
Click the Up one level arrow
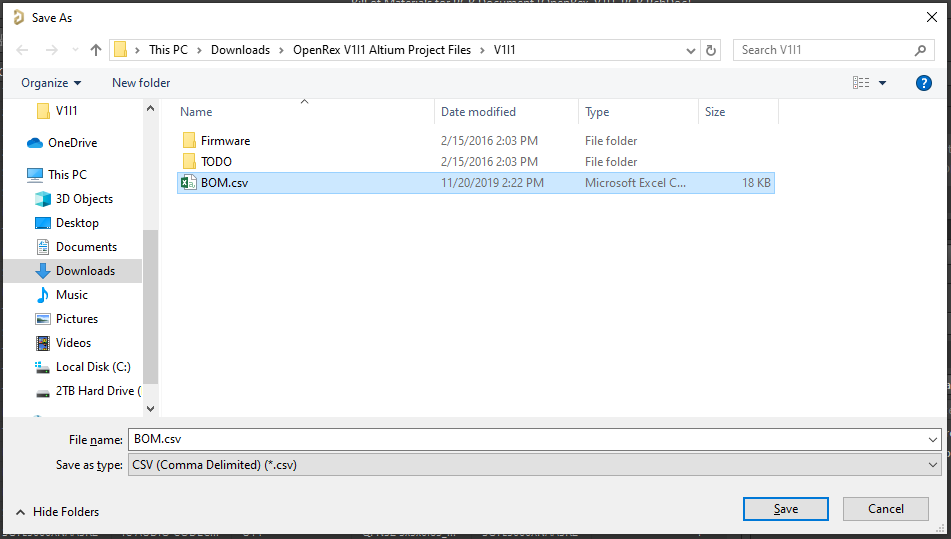tap(96, 50)
